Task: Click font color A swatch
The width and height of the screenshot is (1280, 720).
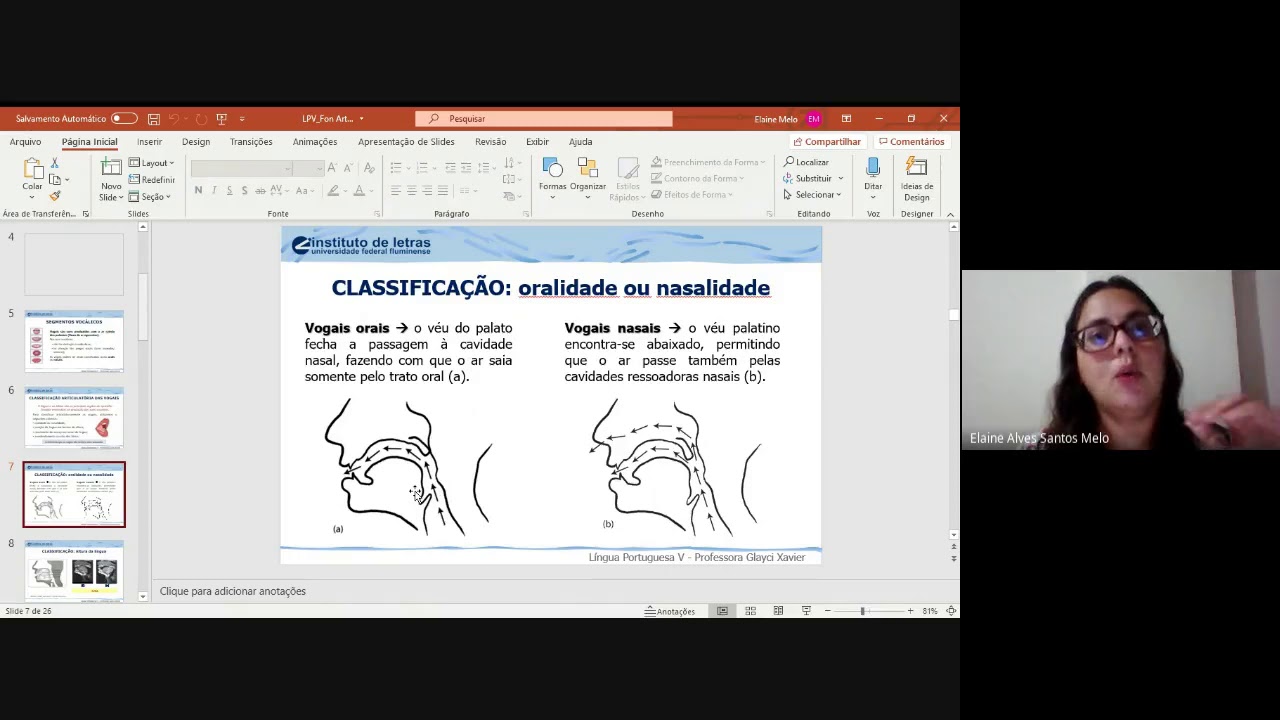Action: click(x=359, y=190)
